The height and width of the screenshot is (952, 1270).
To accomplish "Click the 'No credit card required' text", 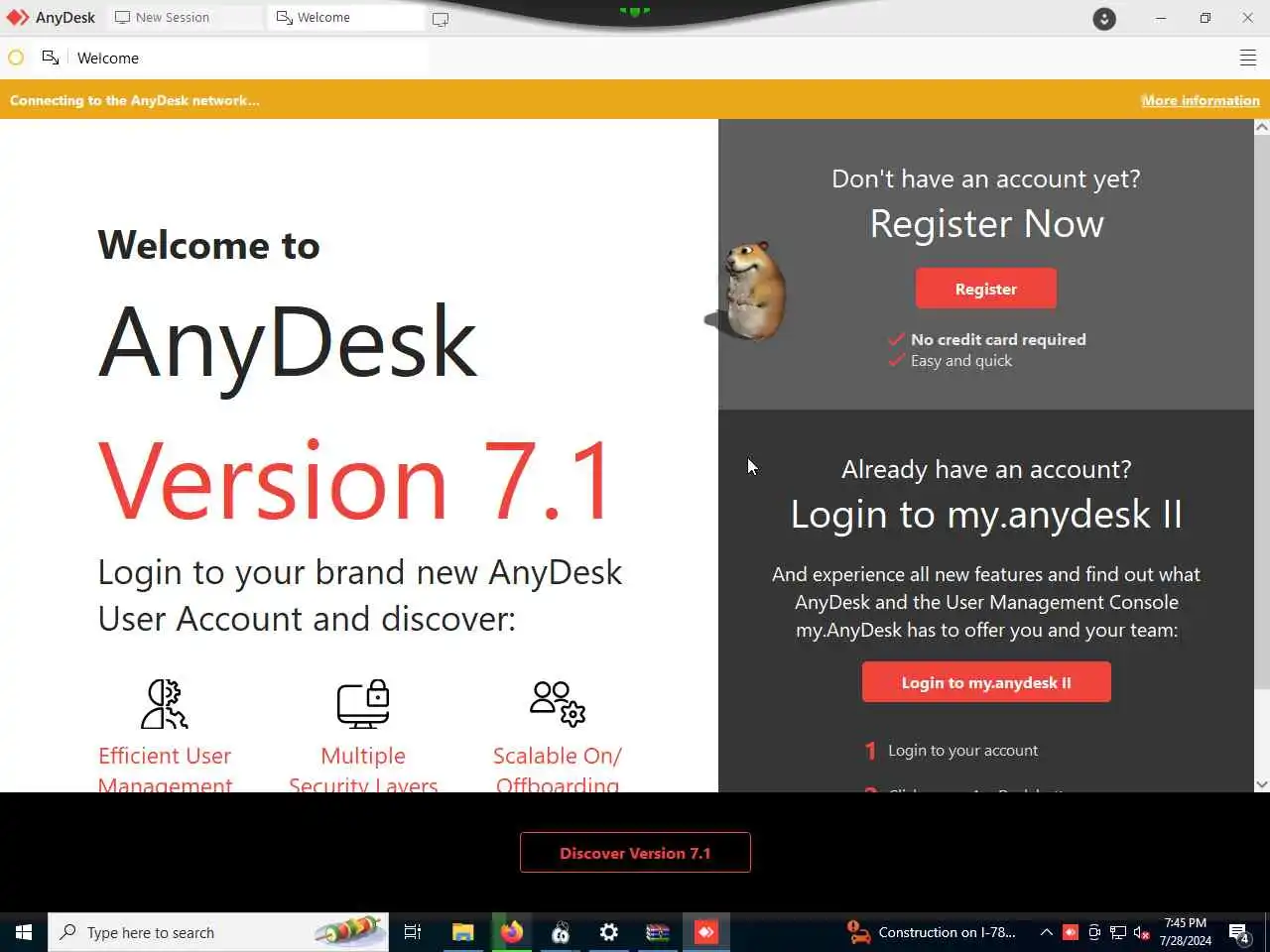I will pos(998,339).
